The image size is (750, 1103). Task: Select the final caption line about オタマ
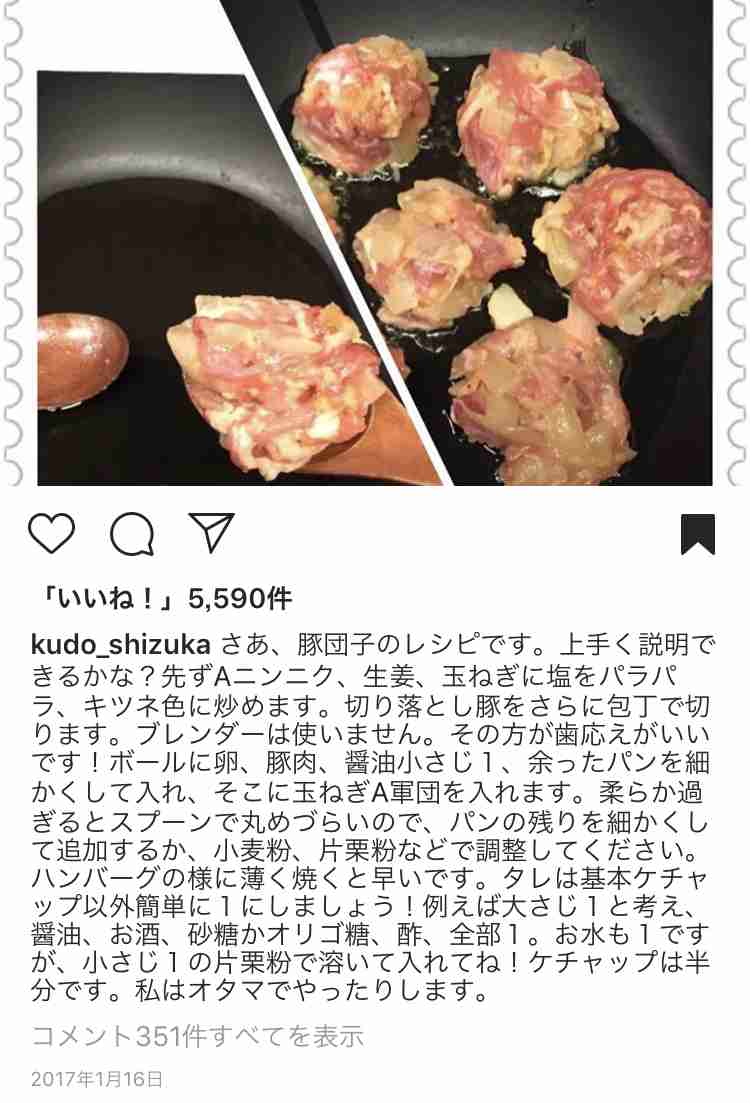click(x=260, y=991)
